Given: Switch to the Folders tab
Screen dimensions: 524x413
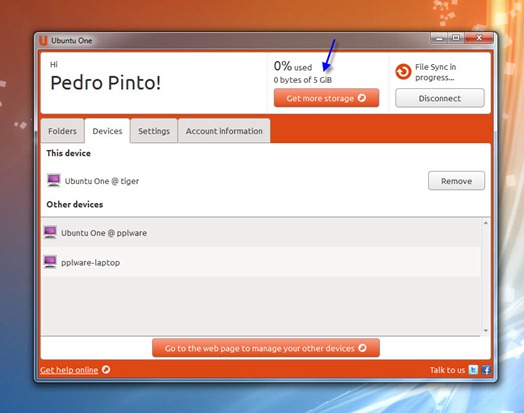Looking at the screenshot, I should click(62, 131).
